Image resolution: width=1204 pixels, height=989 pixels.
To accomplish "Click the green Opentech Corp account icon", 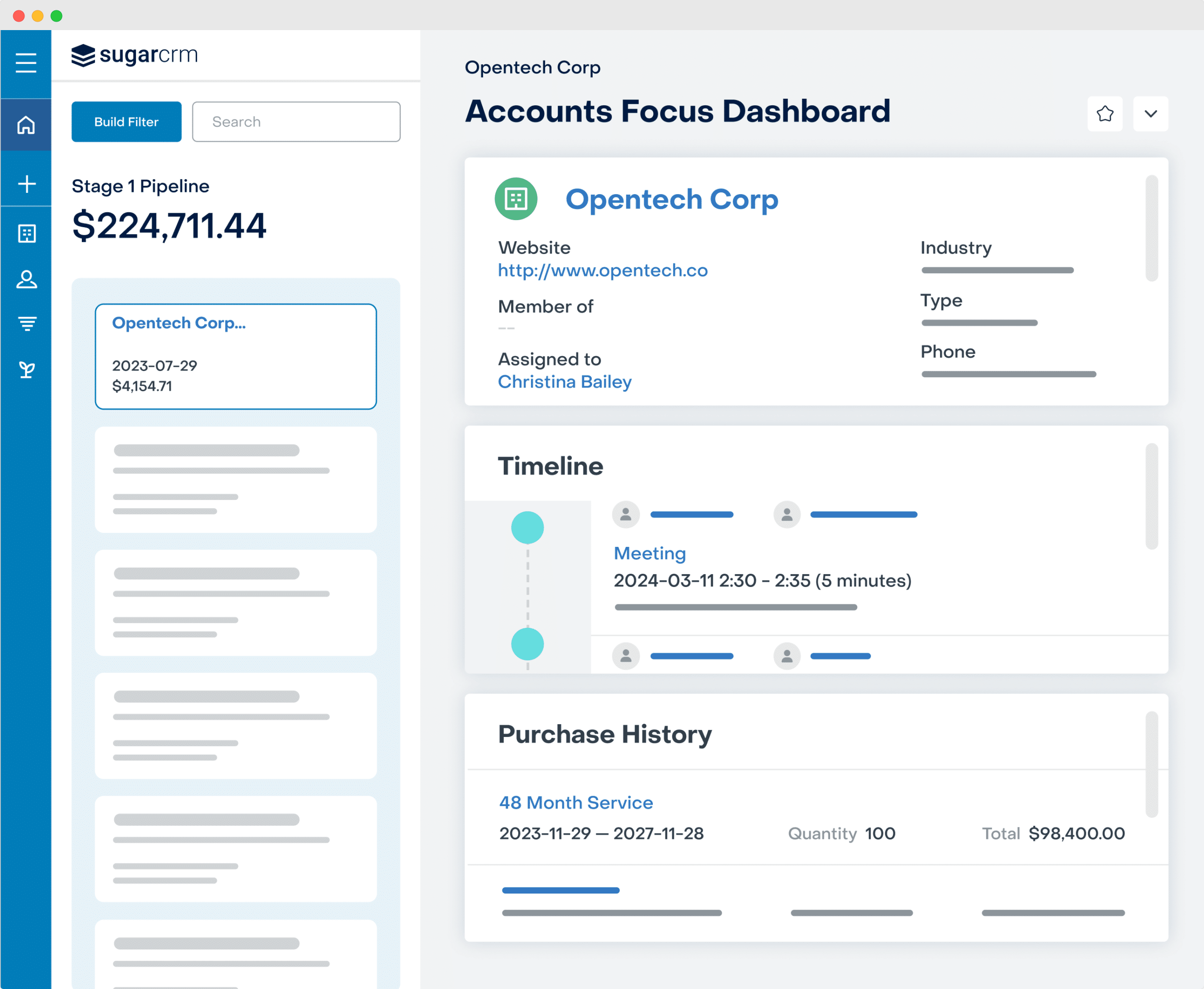I will [516, 199].
